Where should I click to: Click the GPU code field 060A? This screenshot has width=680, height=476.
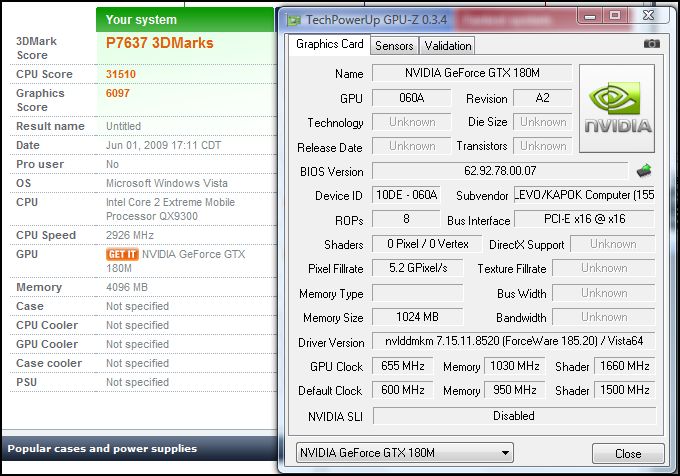coord(412,98)
